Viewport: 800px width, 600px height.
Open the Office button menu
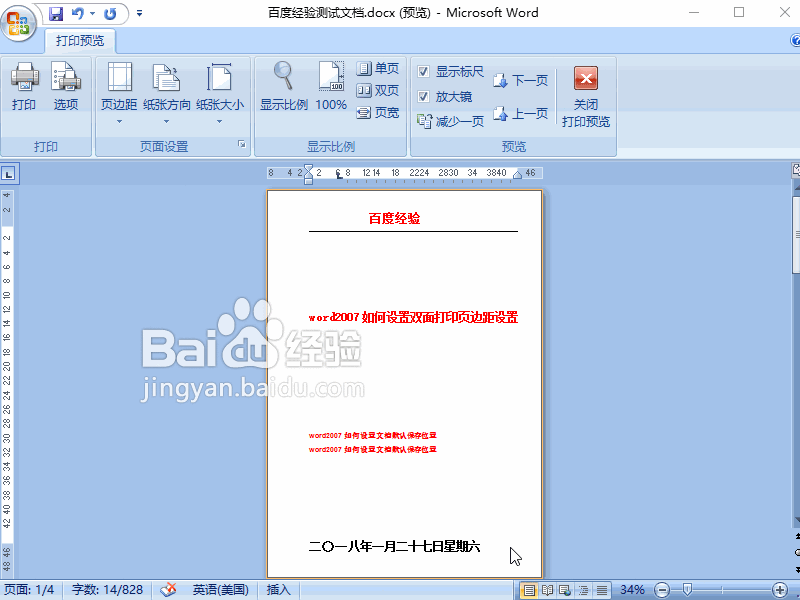tap(18, 22)
